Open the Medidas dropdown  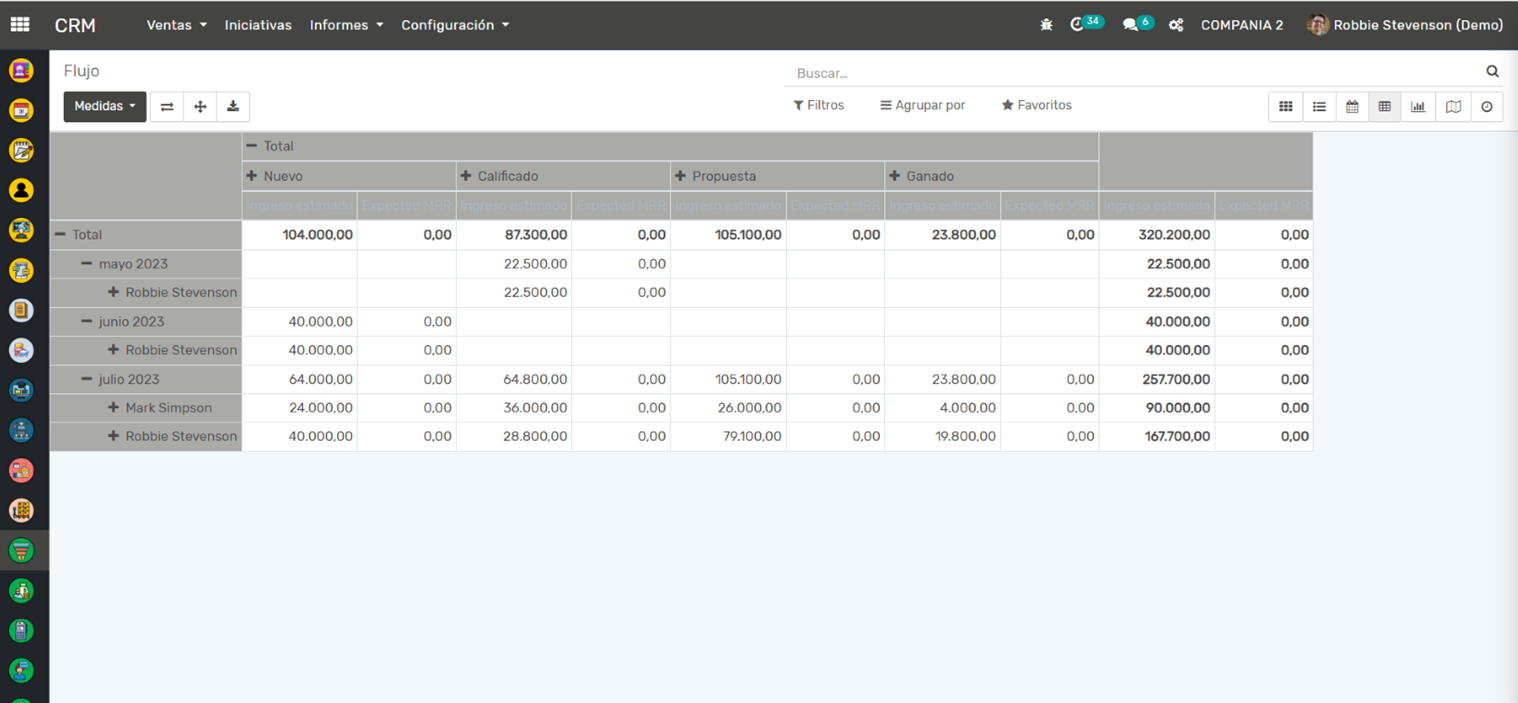coord(105,107)
